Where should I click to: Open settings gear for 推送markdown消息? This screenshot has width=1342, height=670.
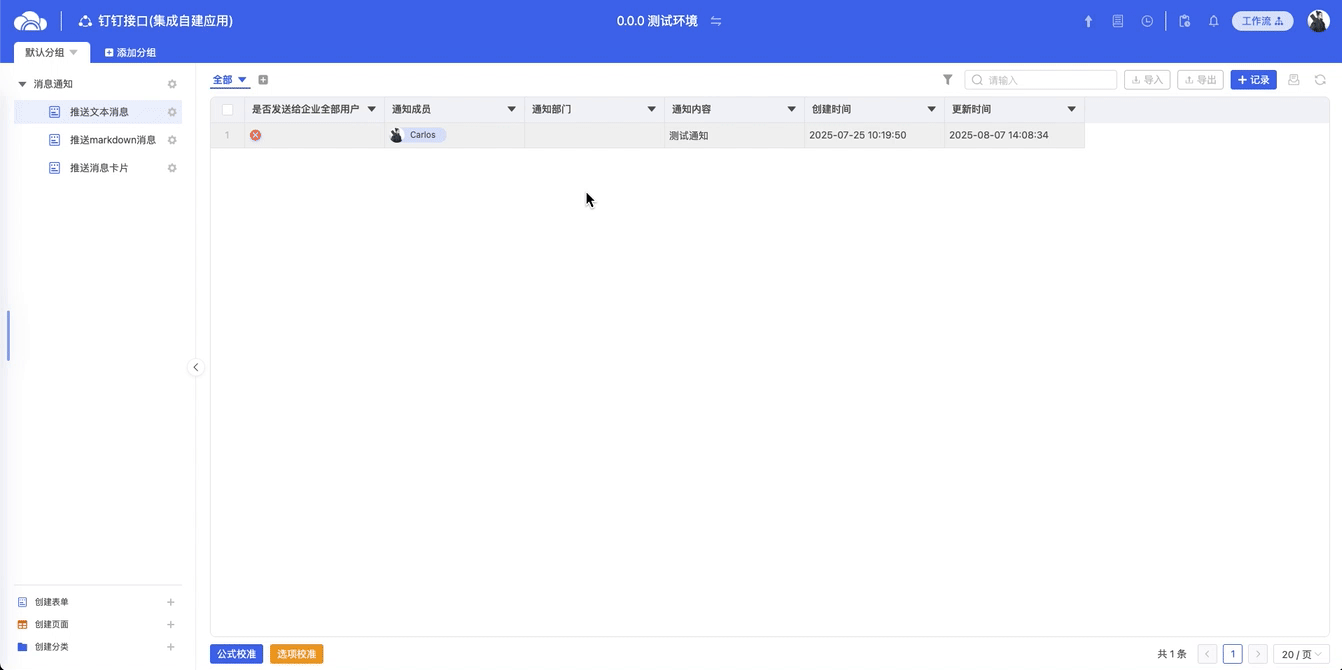coord(172,140)
